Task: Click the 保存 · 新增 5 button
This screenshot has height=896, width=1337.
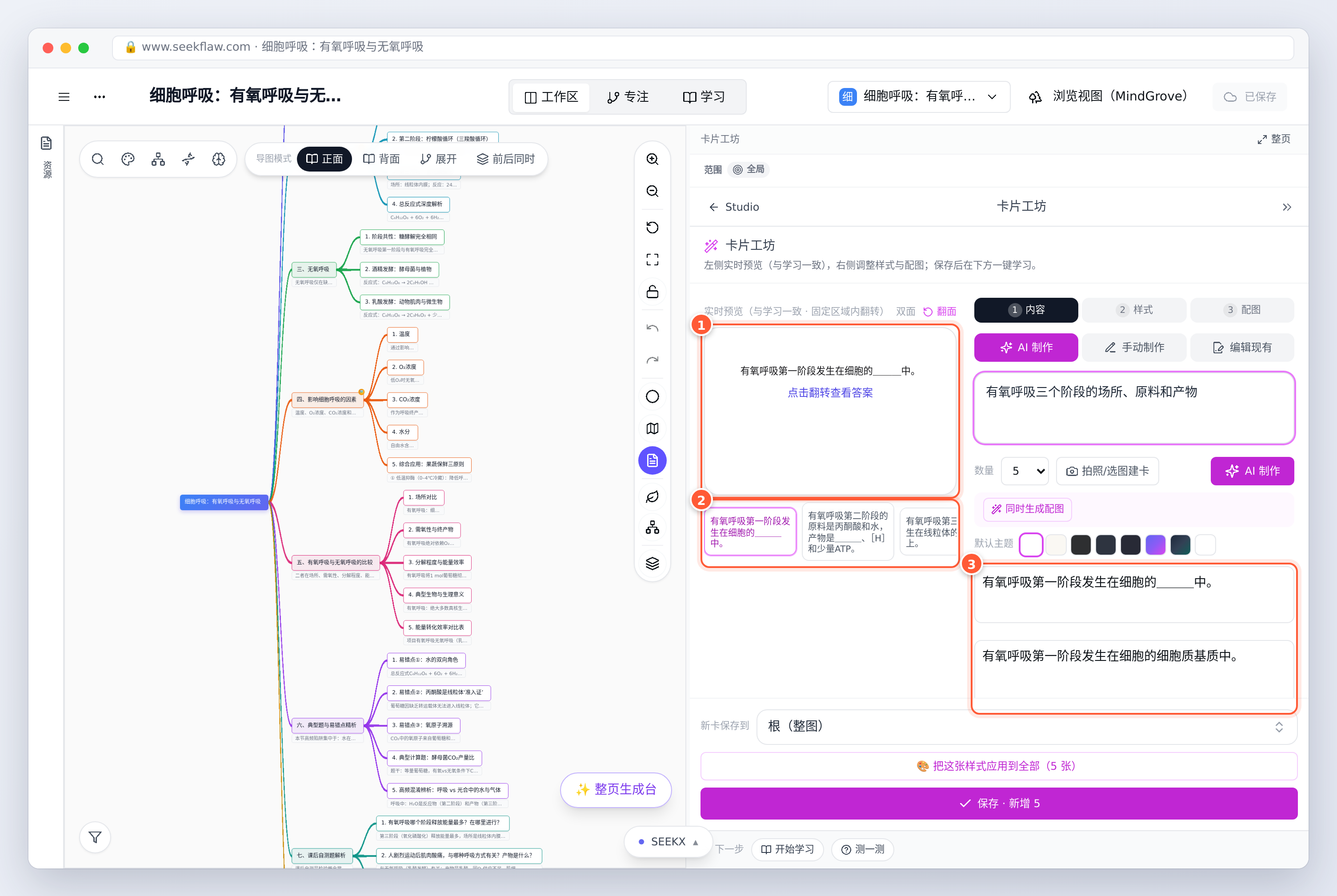Action: click(999, 804)
